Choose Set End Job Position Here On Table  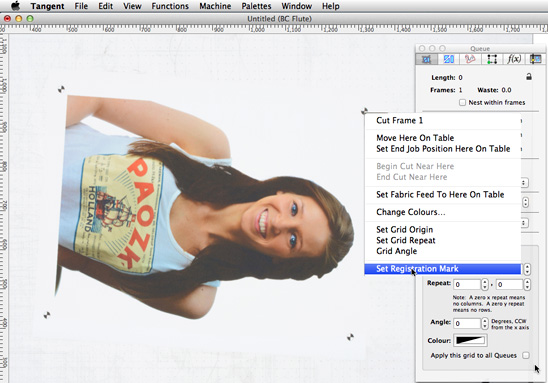click(442, 149)
